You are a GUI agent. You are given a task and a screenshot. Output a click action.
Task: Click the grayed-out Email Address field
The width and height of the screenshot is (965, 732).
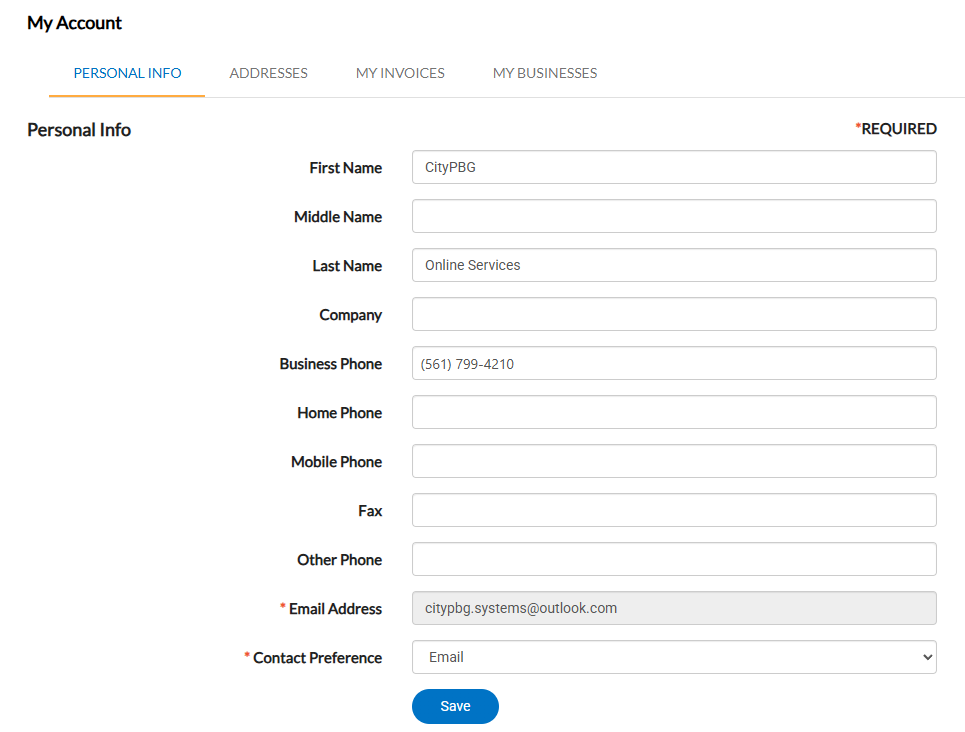click(674, 608)
